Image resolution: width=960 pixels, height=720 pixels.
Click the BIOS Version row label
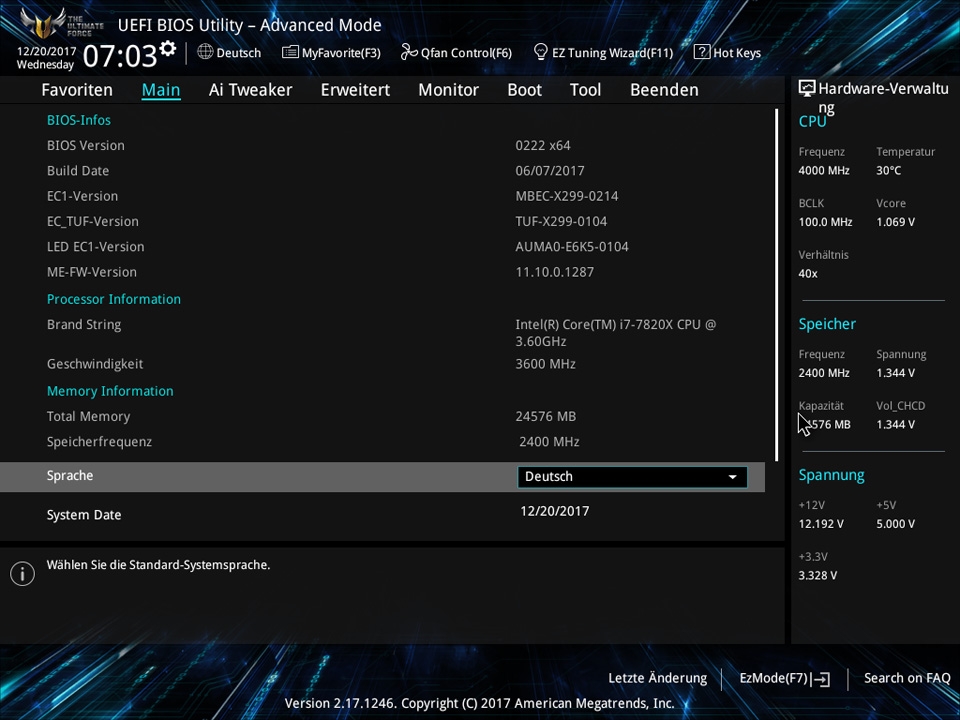(86, 146)
